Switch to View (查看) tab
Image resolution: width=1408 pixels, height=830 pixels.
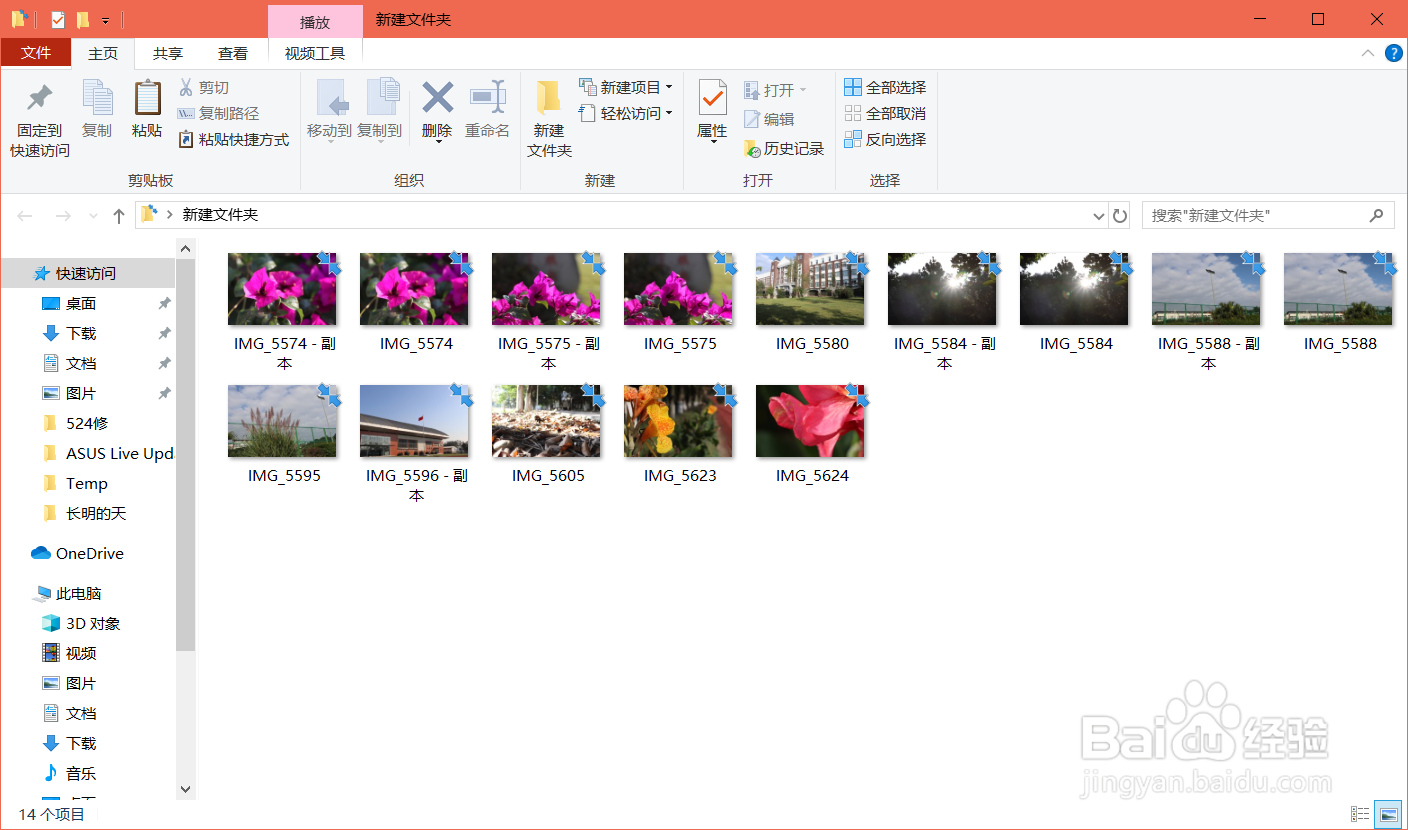point(233,53)
